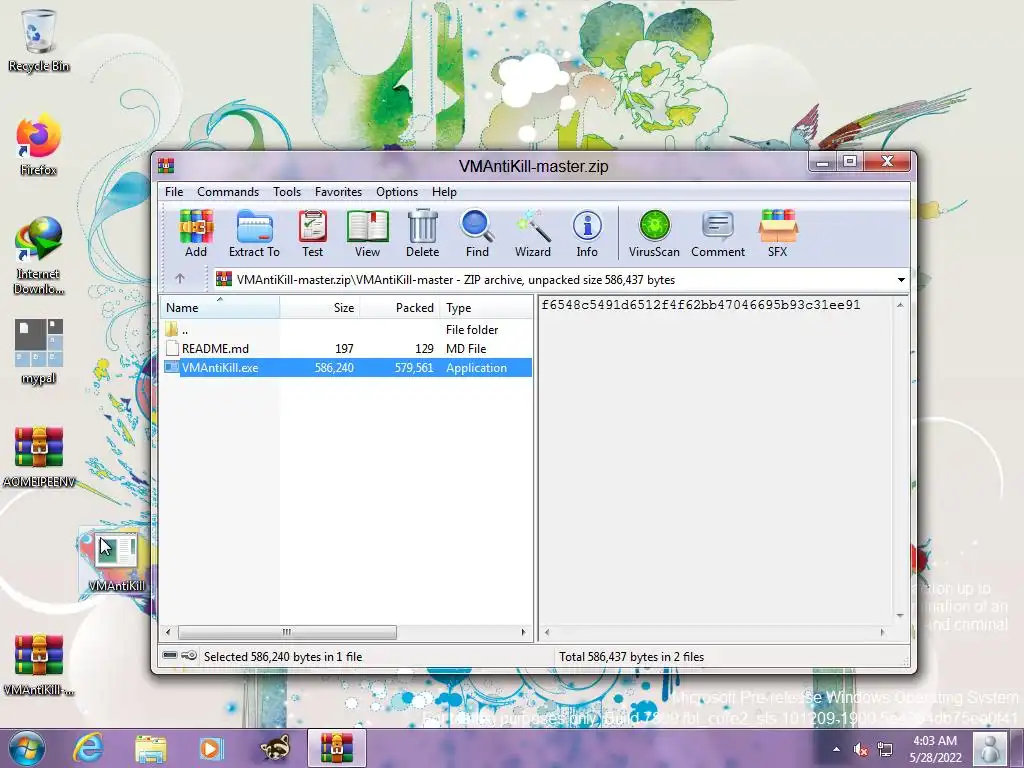Select README.md file
1024x768 pixels.
pos(346,349)
